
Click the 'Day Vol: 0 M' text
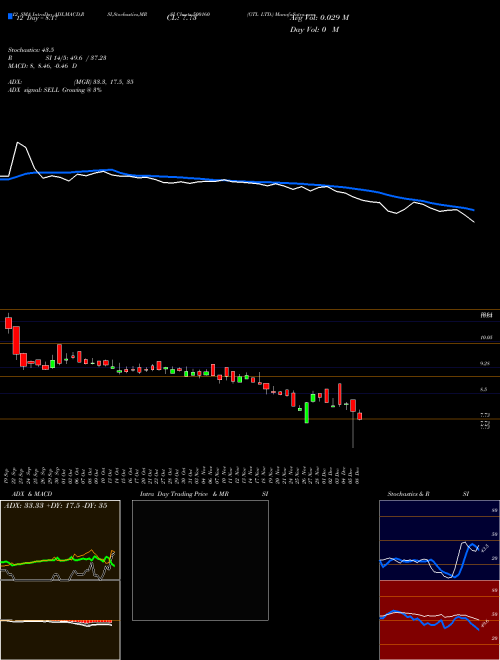(314, 30)
